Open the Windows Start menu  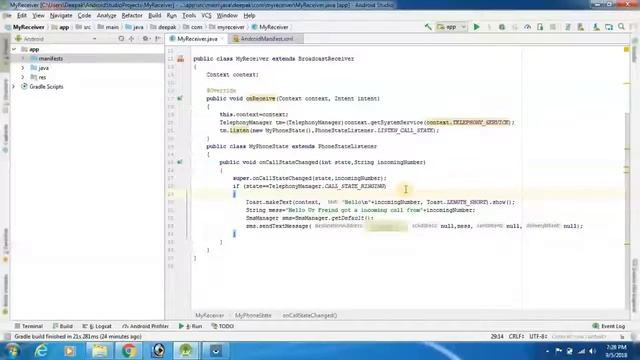(12, 351)
